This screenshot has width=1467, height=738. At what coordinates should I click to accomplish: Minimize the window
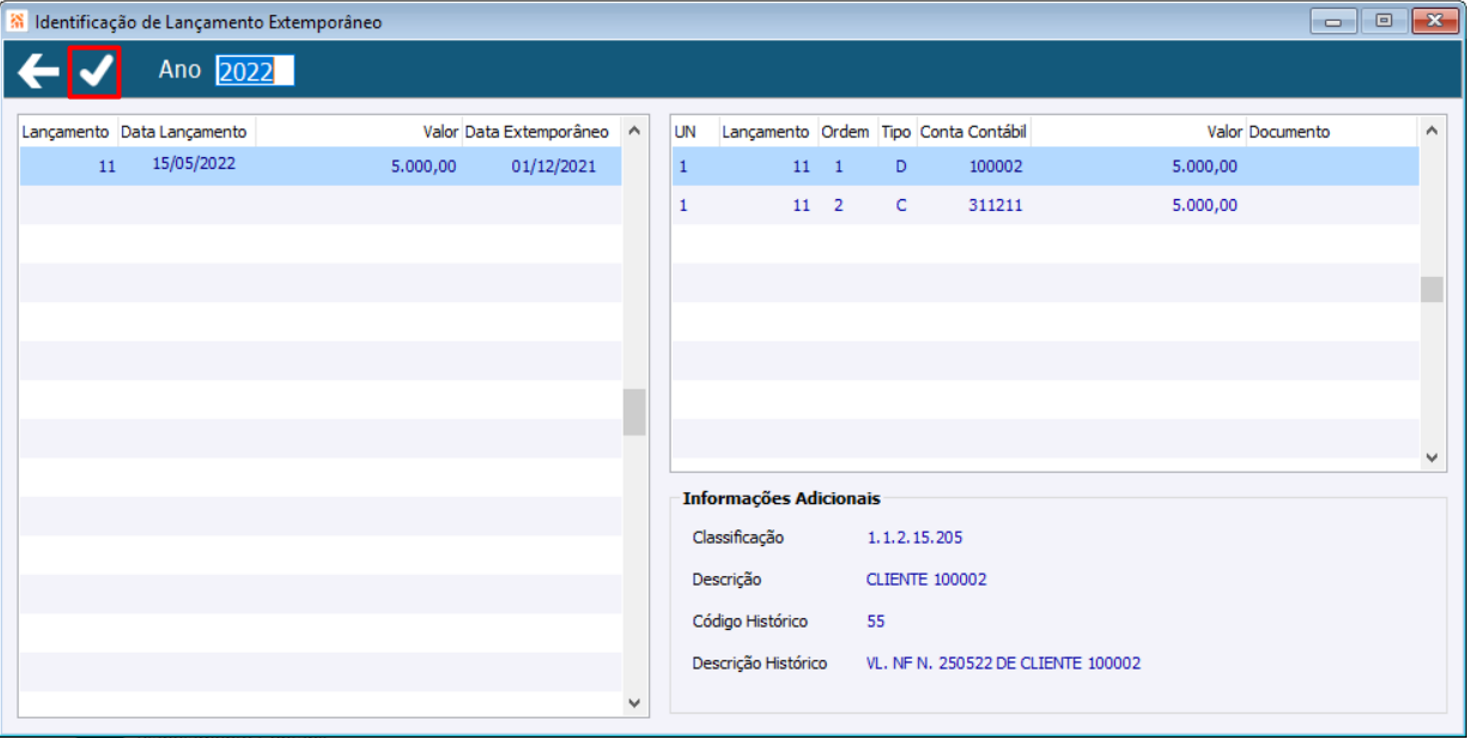1334,21
